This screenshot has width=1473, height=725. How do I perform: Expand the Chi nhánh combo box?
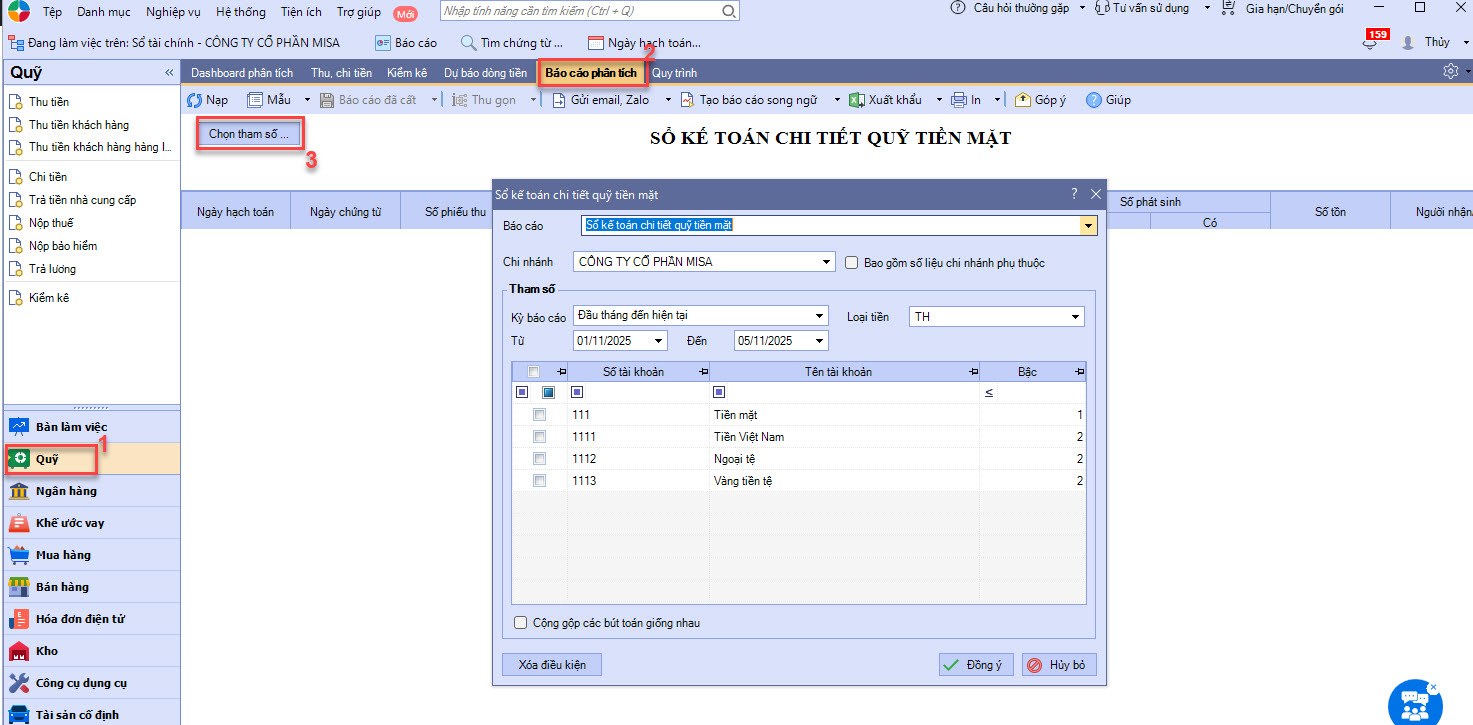827,262
